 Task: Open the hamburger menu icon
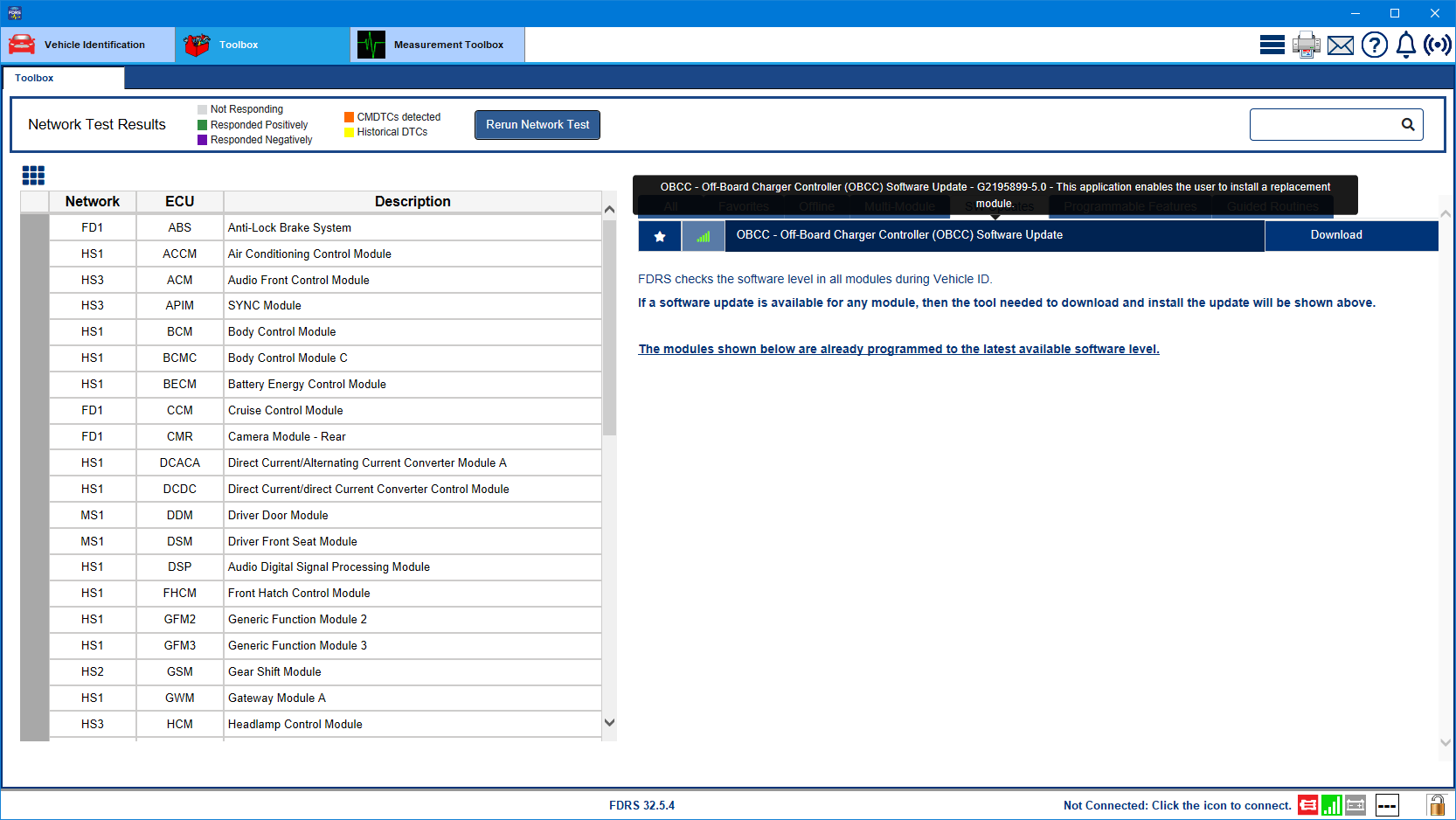[1272, 45]
